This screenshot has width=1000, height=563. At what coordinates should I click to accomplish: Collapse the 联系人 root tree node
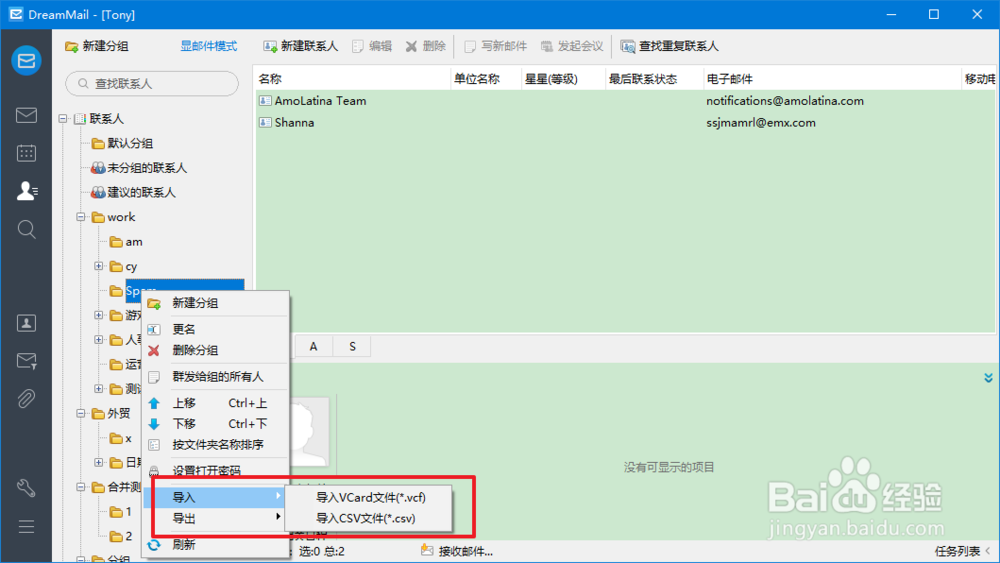pos(63,119)
